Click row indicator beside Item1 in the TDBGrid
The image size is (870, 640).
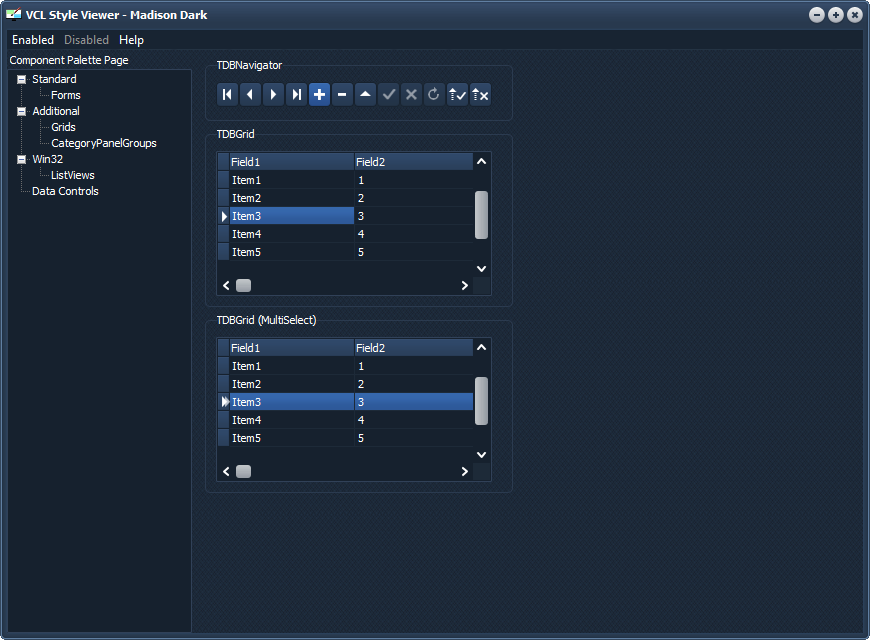(x=224, y=180)
